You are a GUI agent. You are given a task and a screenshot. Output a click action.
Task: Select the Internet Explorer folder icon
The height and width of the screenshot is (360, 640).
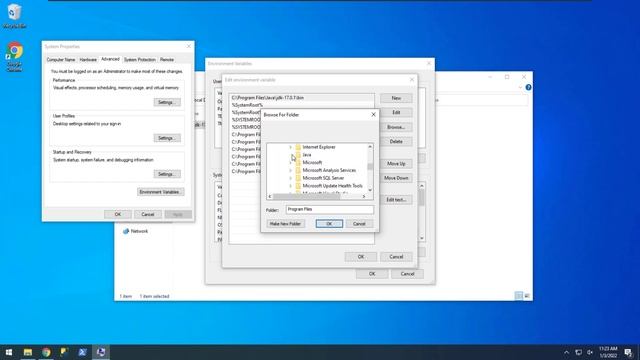(298, 147)
